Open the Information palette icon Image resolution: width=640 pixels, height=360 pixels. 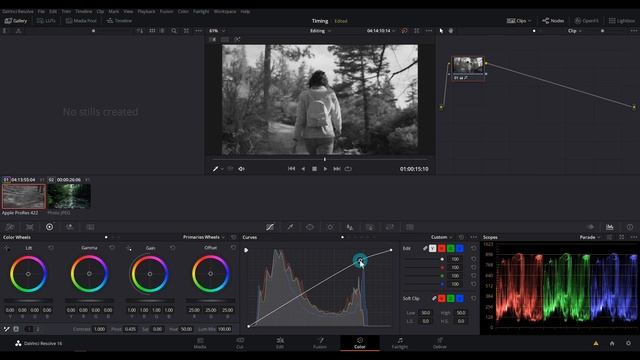(630, 227)
